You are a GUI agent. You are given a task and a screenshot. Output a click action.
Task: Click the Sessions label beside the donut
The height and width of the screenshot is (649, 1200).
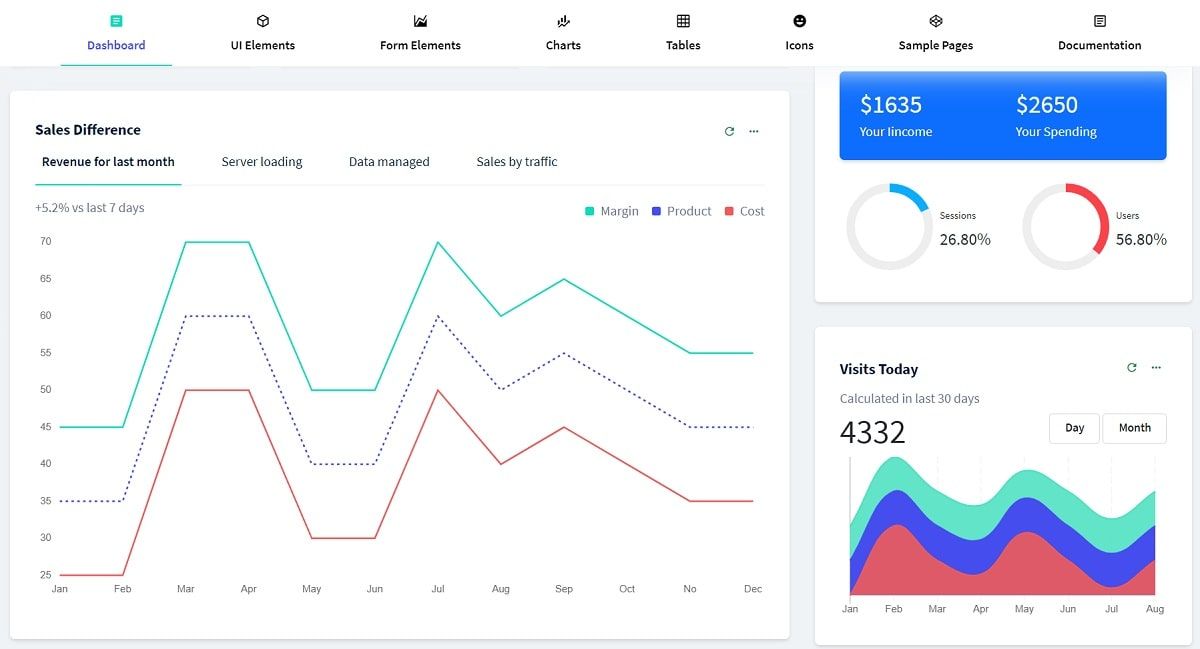pyautogui.click(x=958, y=216)
